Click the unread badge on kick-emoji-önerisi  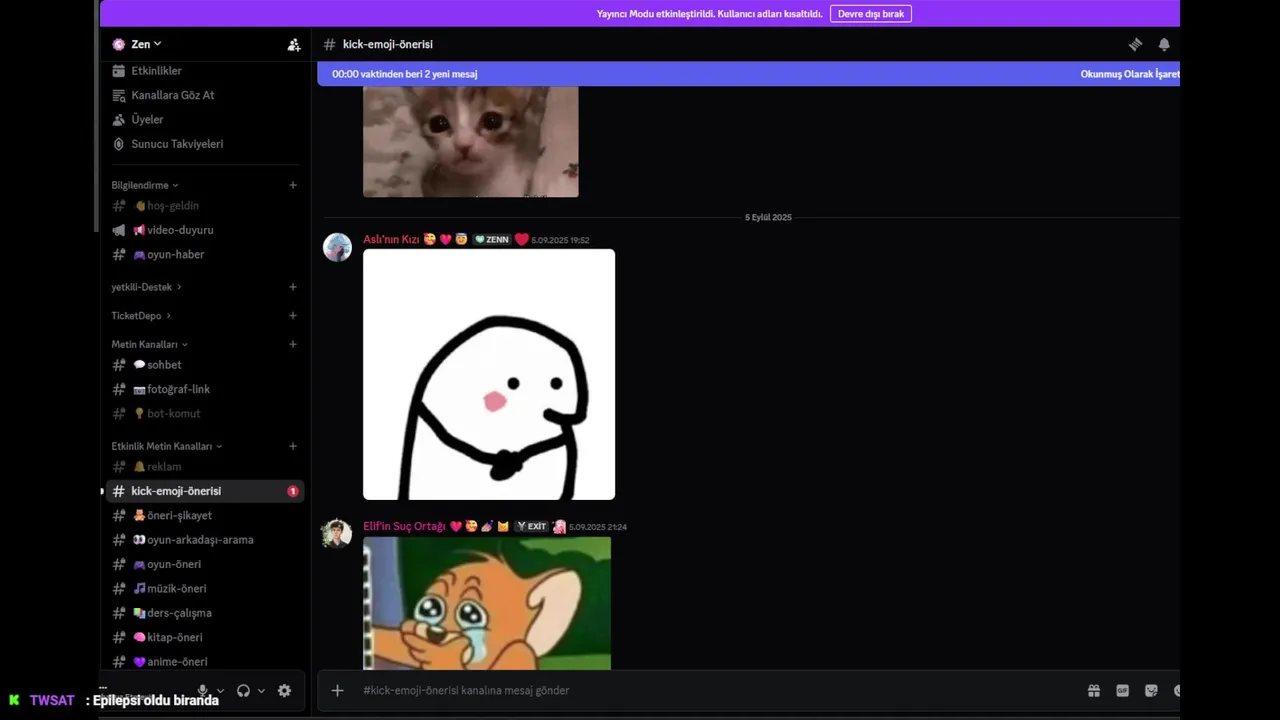pos(293,491)
